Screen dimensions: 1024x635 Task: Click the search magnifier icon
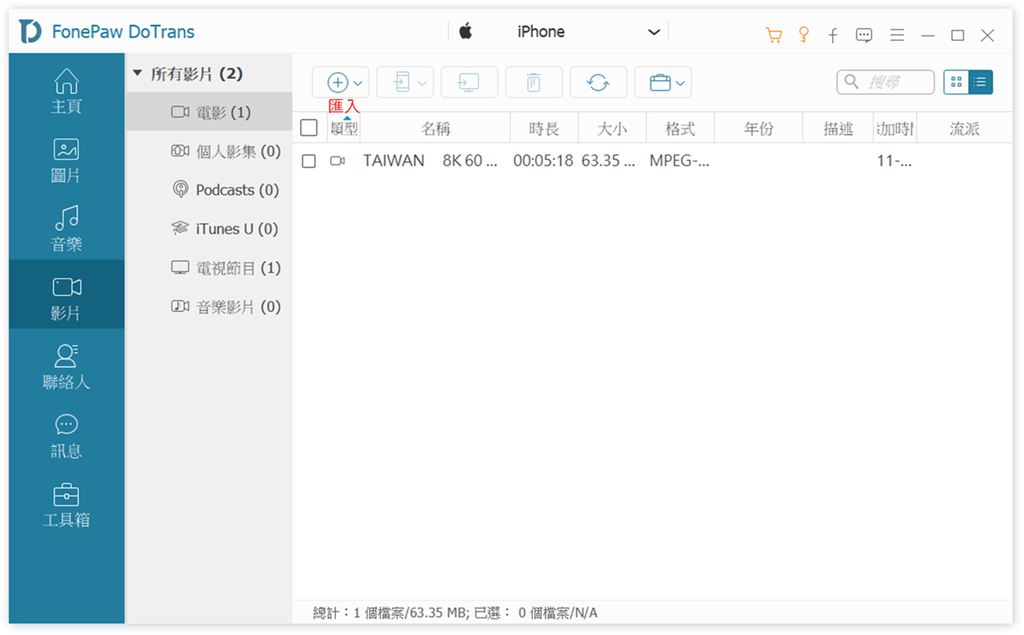tap(851, 82)
